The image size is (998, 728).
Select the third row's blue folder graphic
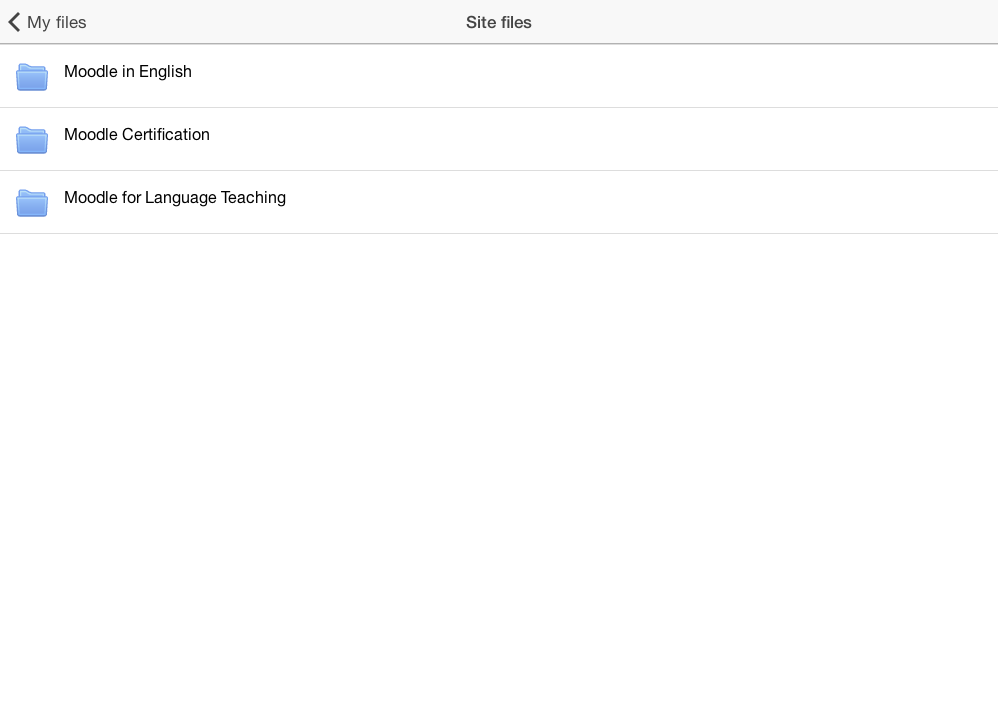[32, 203]
